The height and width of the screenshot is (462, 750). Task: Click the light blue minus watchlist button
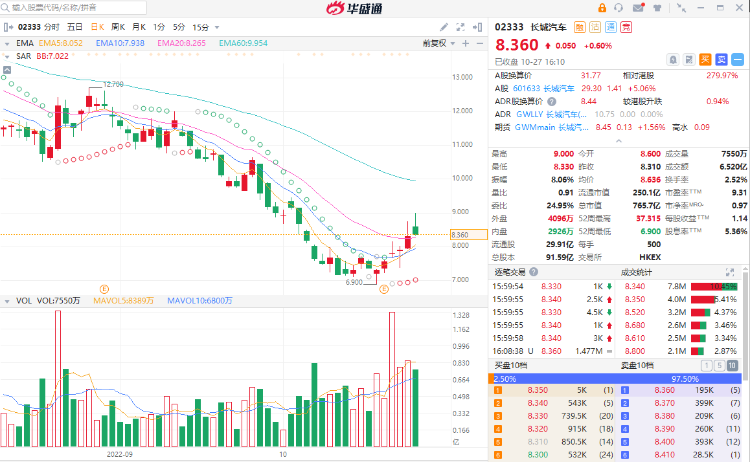[x=738, y=60]
